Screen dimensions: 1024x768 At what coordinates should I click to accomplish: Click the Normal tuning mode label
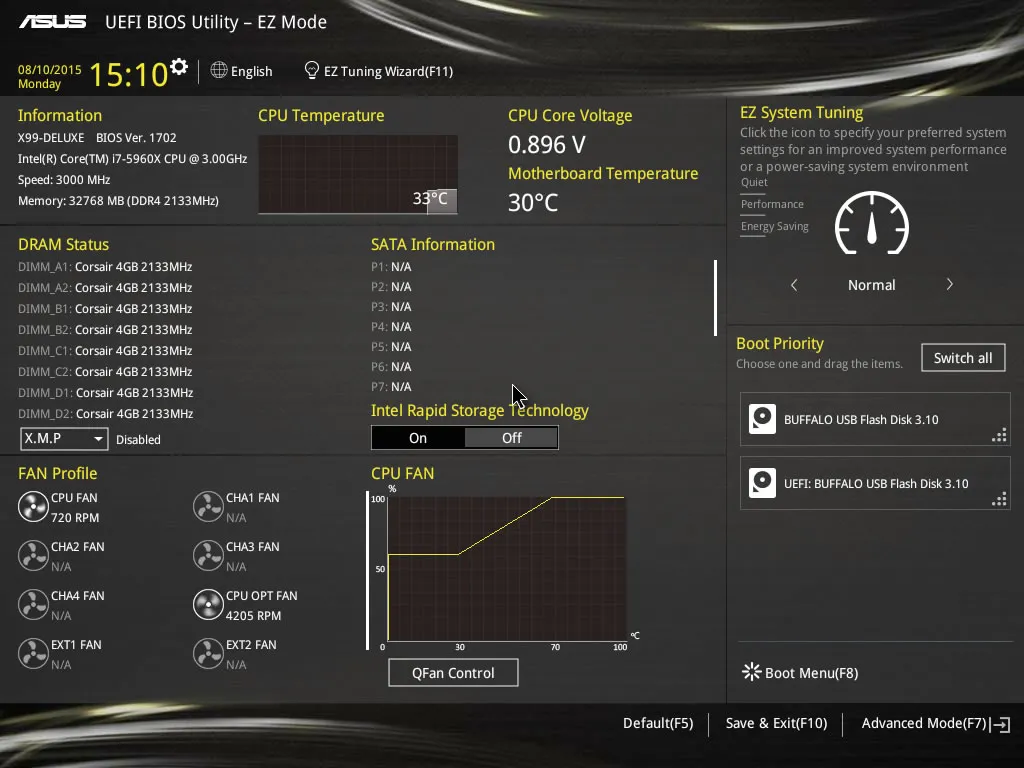872,285
